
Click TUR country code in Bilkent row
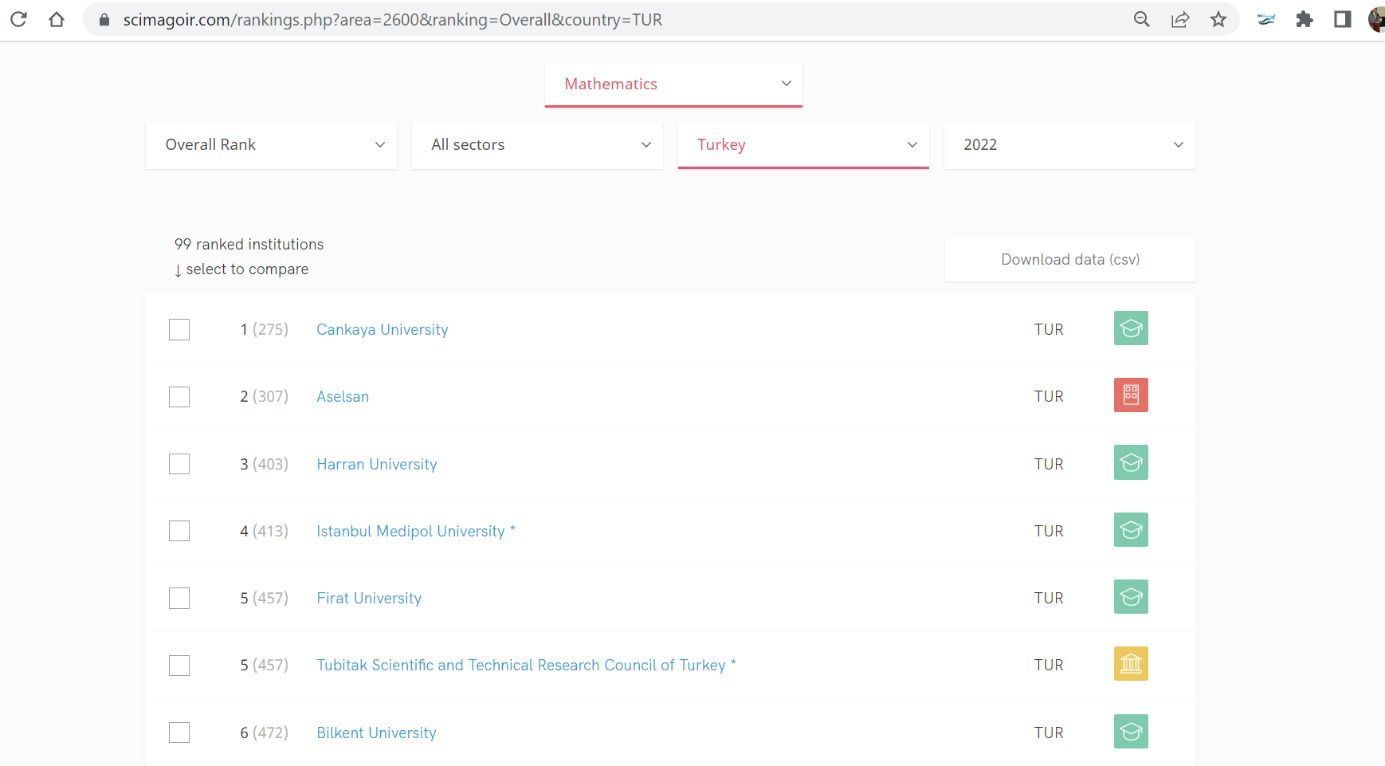tap(1049, 733)
